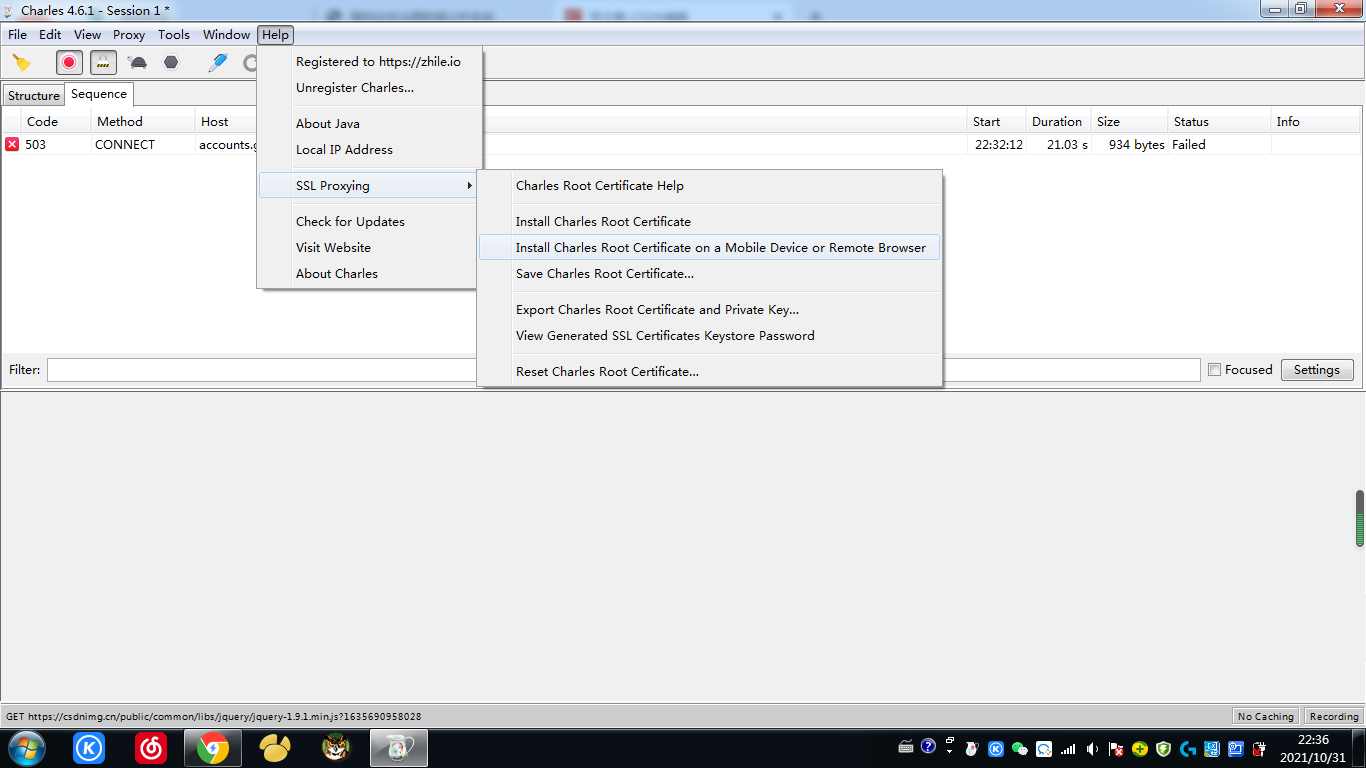Open the volume speaker tray icon
The image size is (1366, 768).
[x=1092, y=748]
